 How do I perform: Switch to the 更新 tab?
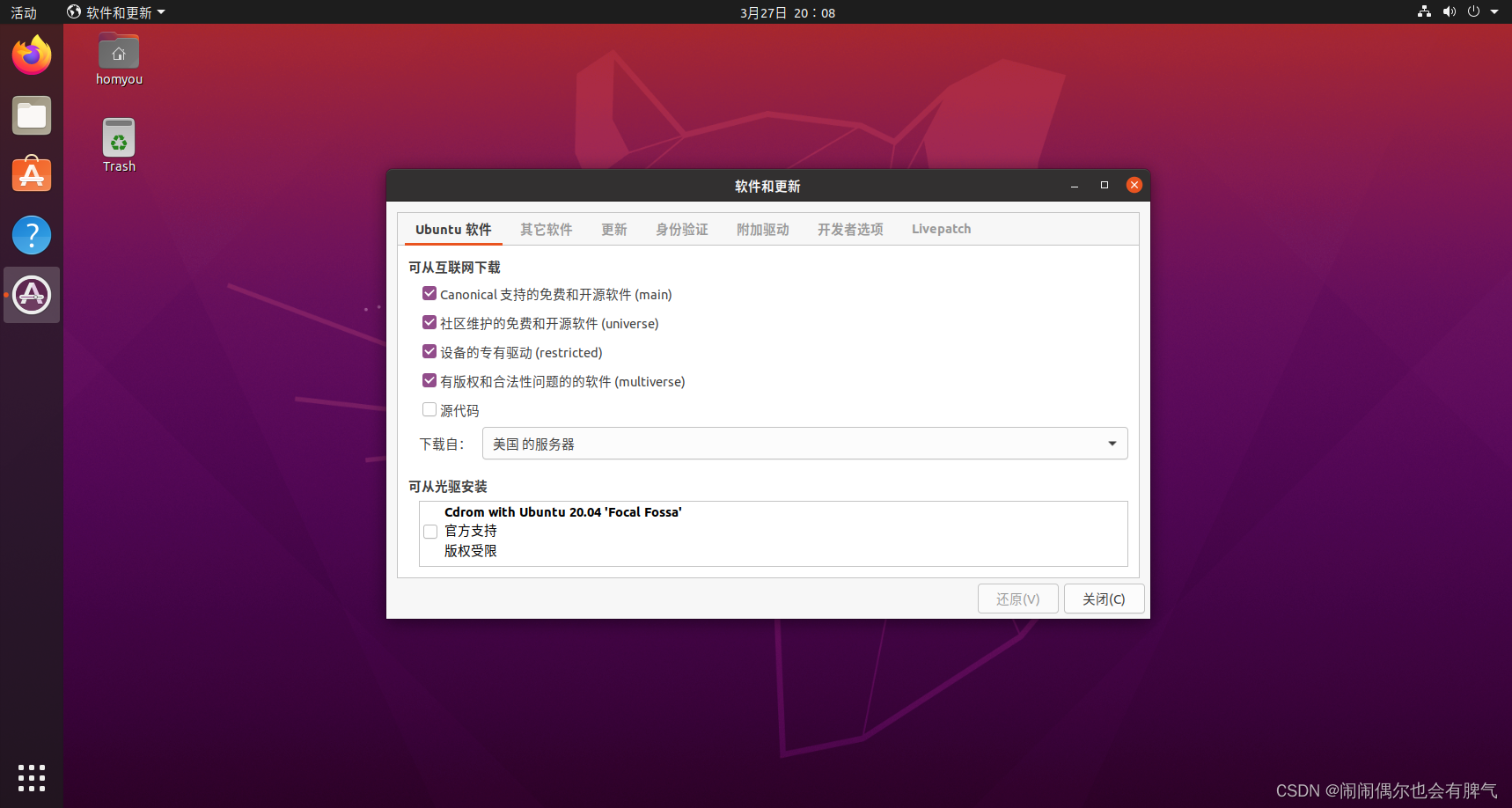614,229
